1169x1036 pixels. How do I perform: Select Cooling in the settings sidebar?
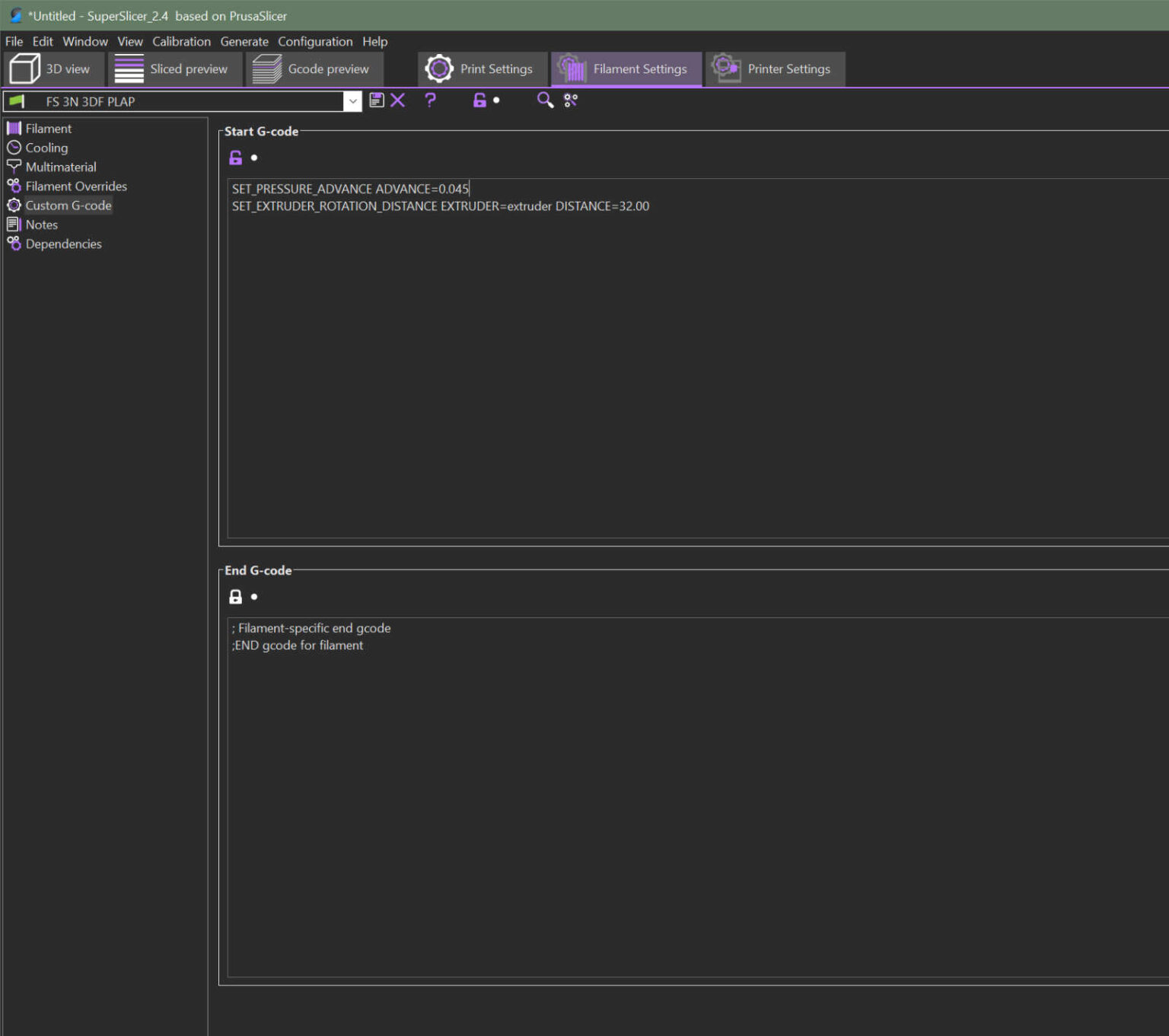(x=46, y=148)
